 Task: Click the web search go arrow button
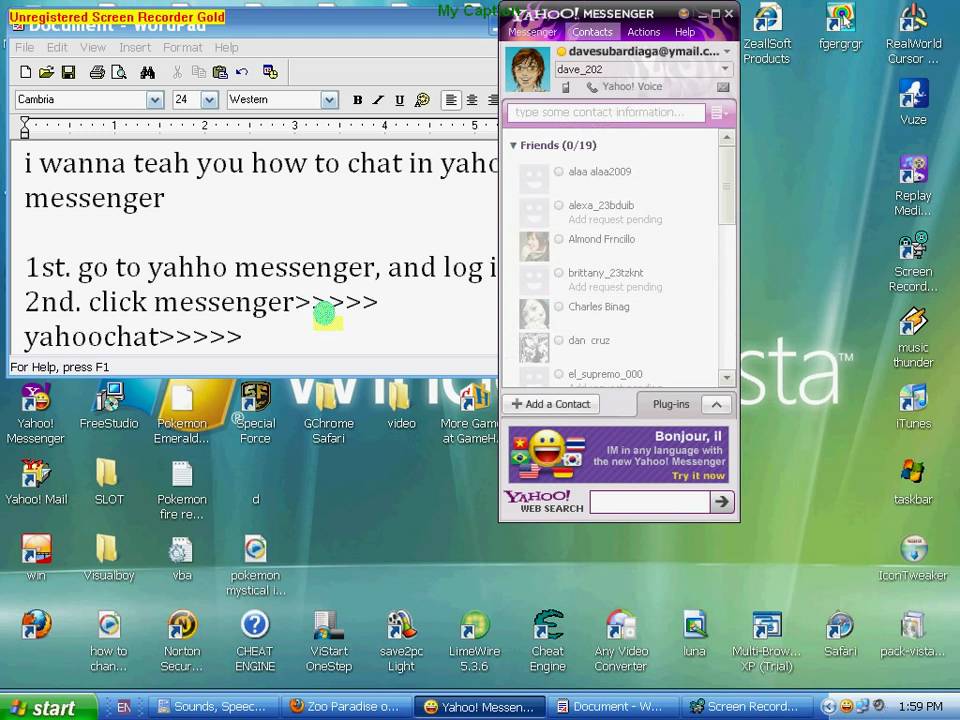click(722, 501)
